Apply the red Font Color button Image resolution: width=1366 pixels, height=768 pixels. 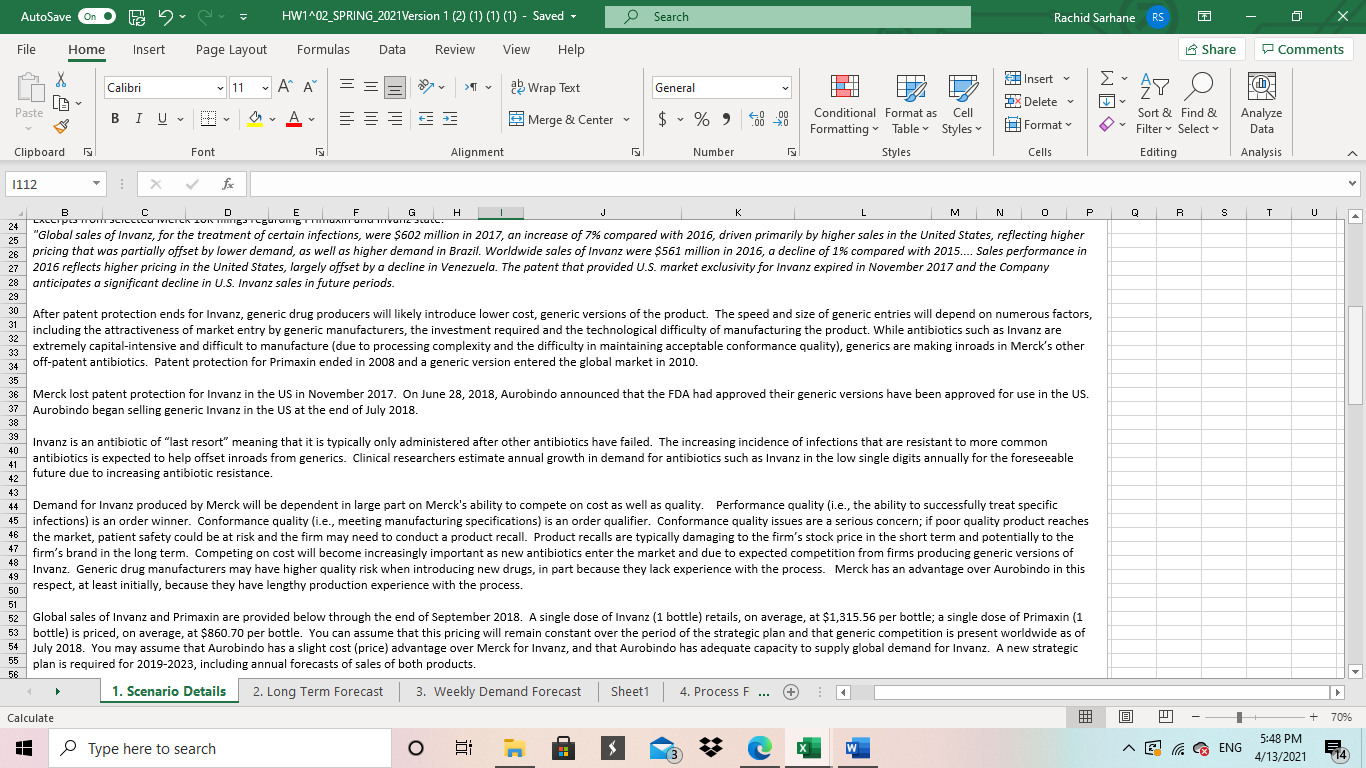pyautogui.click(x=294, y=120)
